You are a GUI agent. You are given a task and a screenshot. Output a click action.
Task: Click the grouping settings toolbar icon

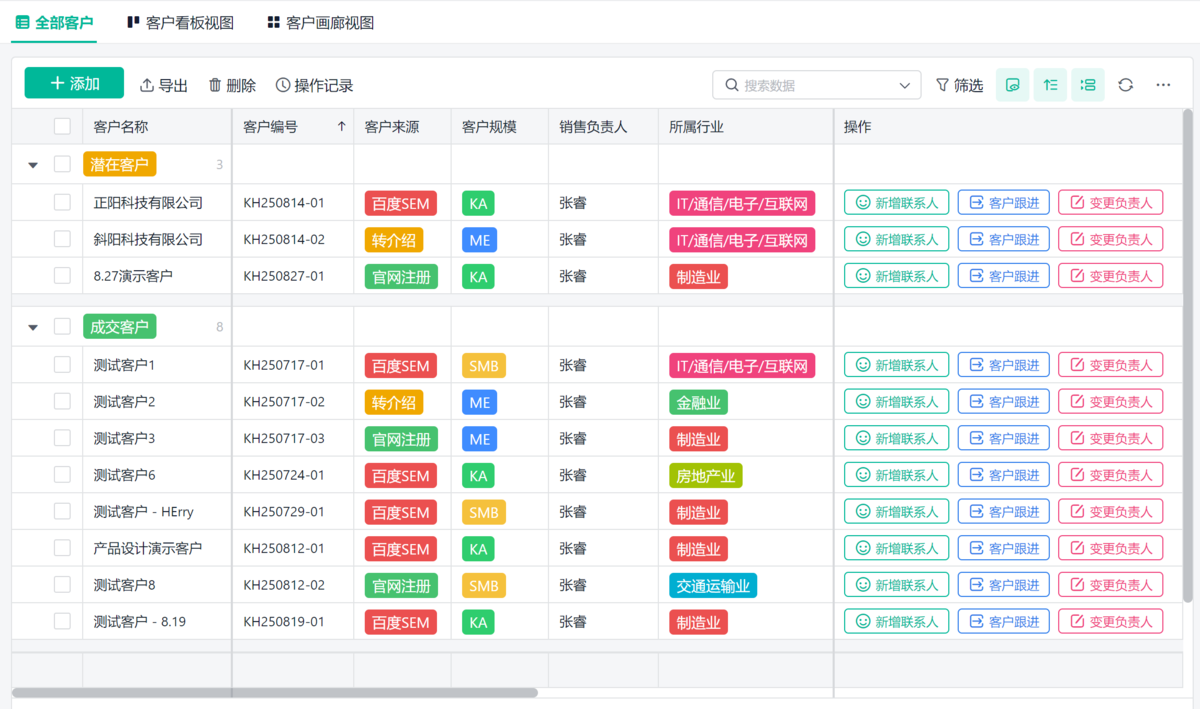[1088, 85]
